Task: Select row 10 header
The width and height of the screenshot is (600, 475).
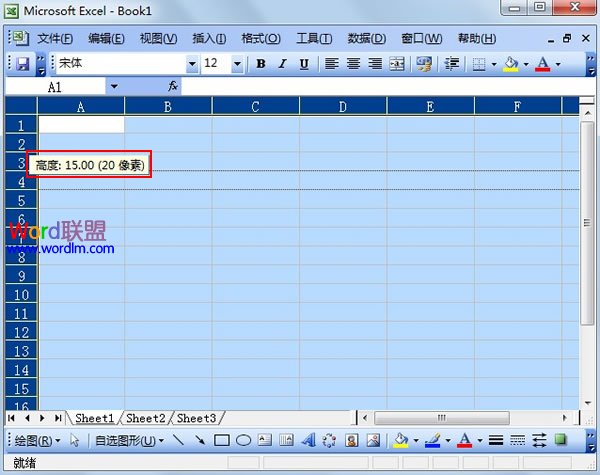Action: (21, 295)
